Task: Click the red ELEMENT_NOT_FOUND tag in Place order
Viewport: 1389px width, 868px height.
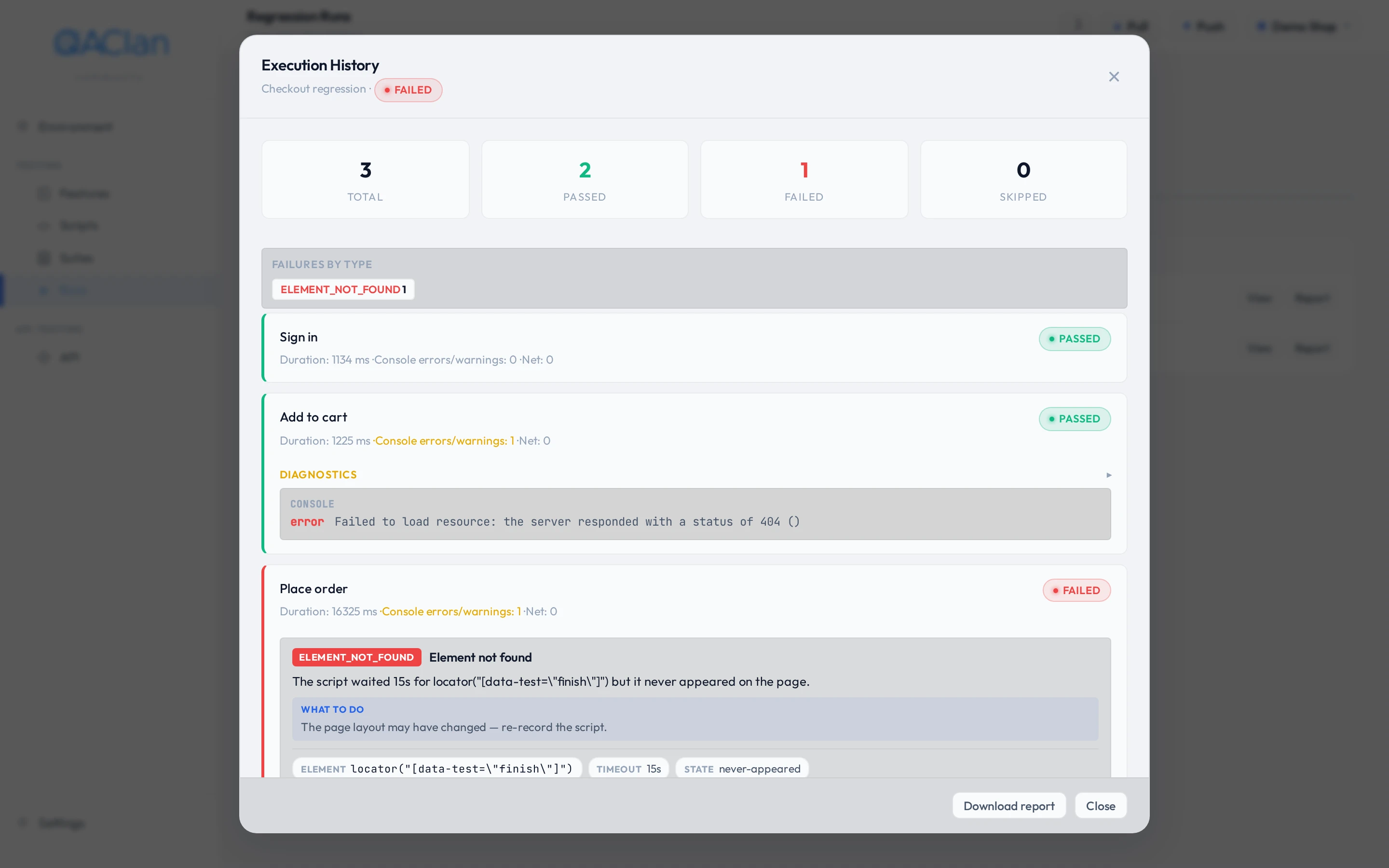Action: coord(356,657)
